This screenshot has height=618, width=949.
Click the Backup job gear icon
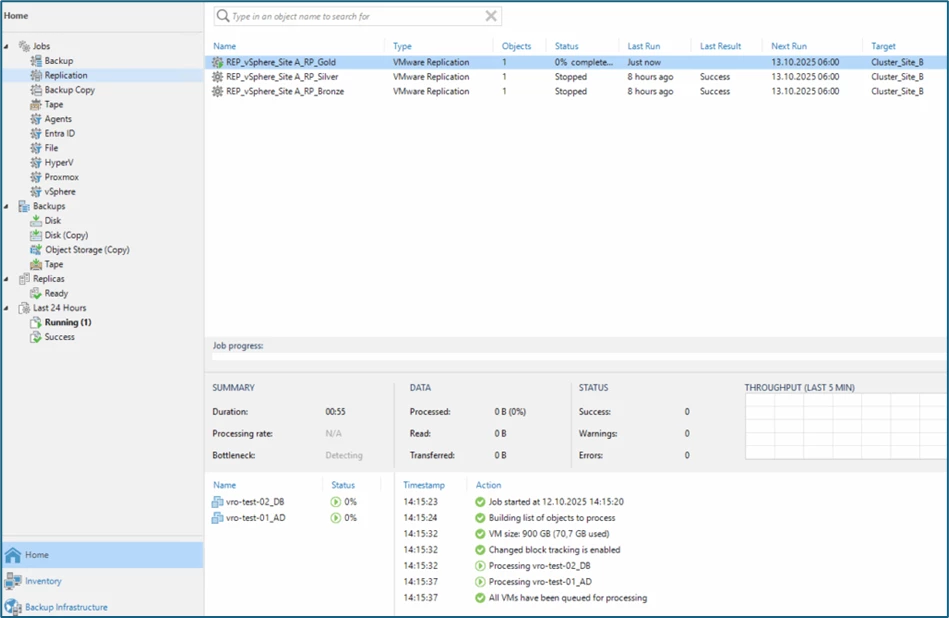36,61
